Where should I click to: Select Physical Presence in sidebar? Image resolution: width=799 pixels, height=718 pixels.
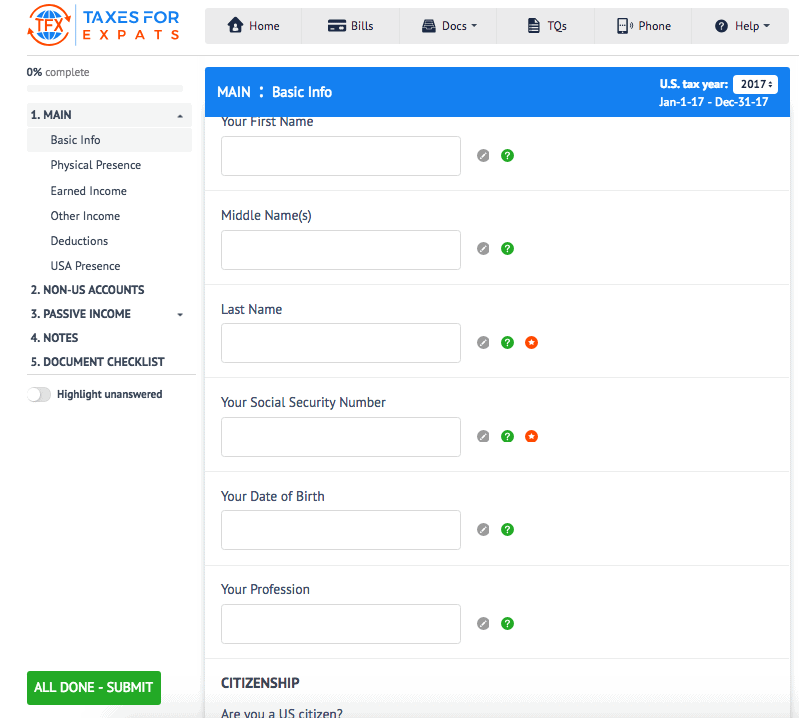coord(96,165)
